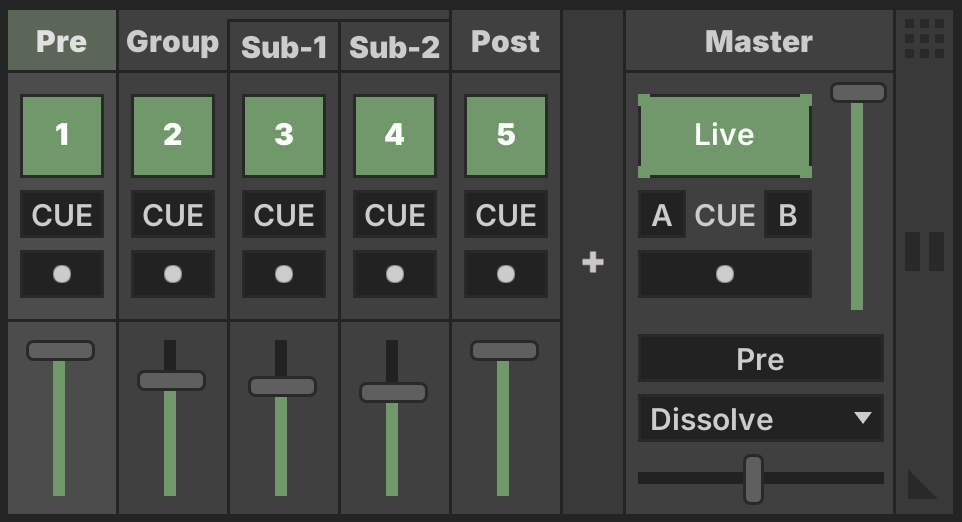Click the Dissolve dropdown arrow
962x522 pixels.
point(863,418)
